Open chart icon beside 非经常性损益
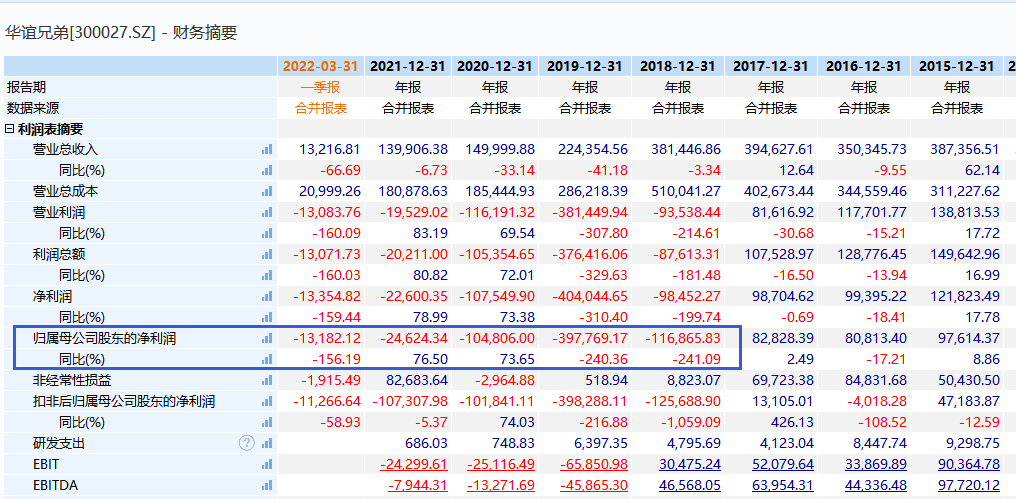 point(266,381)
